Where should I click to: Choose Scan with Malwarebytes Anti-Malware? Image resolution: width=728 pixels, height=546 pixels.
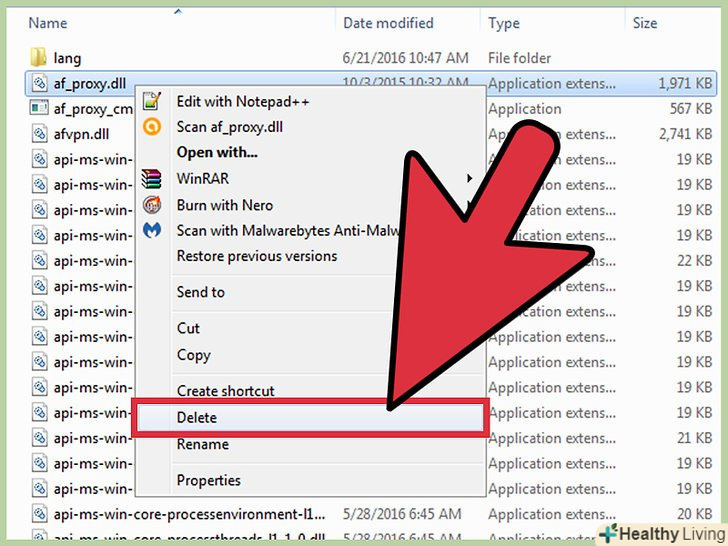click(x=288, y=230)
